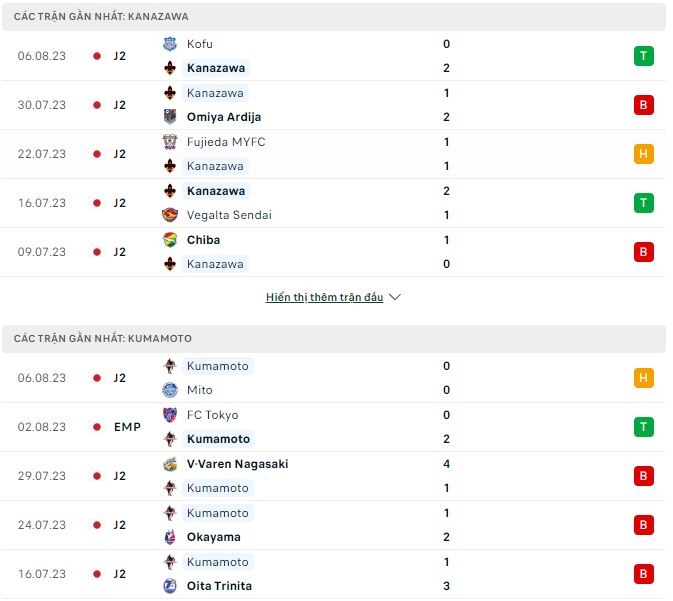Click the Okayama club crest icon
Screen dimensions: 673x601
tap(170, 537)
